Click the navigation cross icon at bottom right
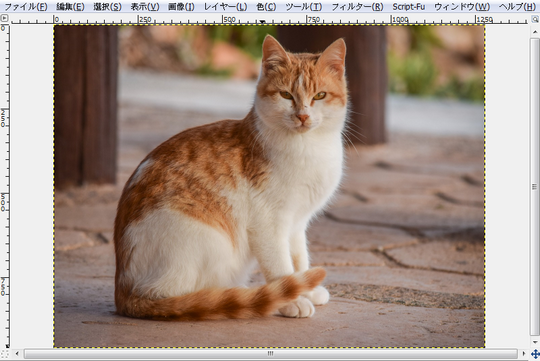This screenshot has height=361, width=540. (x=535, y=354)
